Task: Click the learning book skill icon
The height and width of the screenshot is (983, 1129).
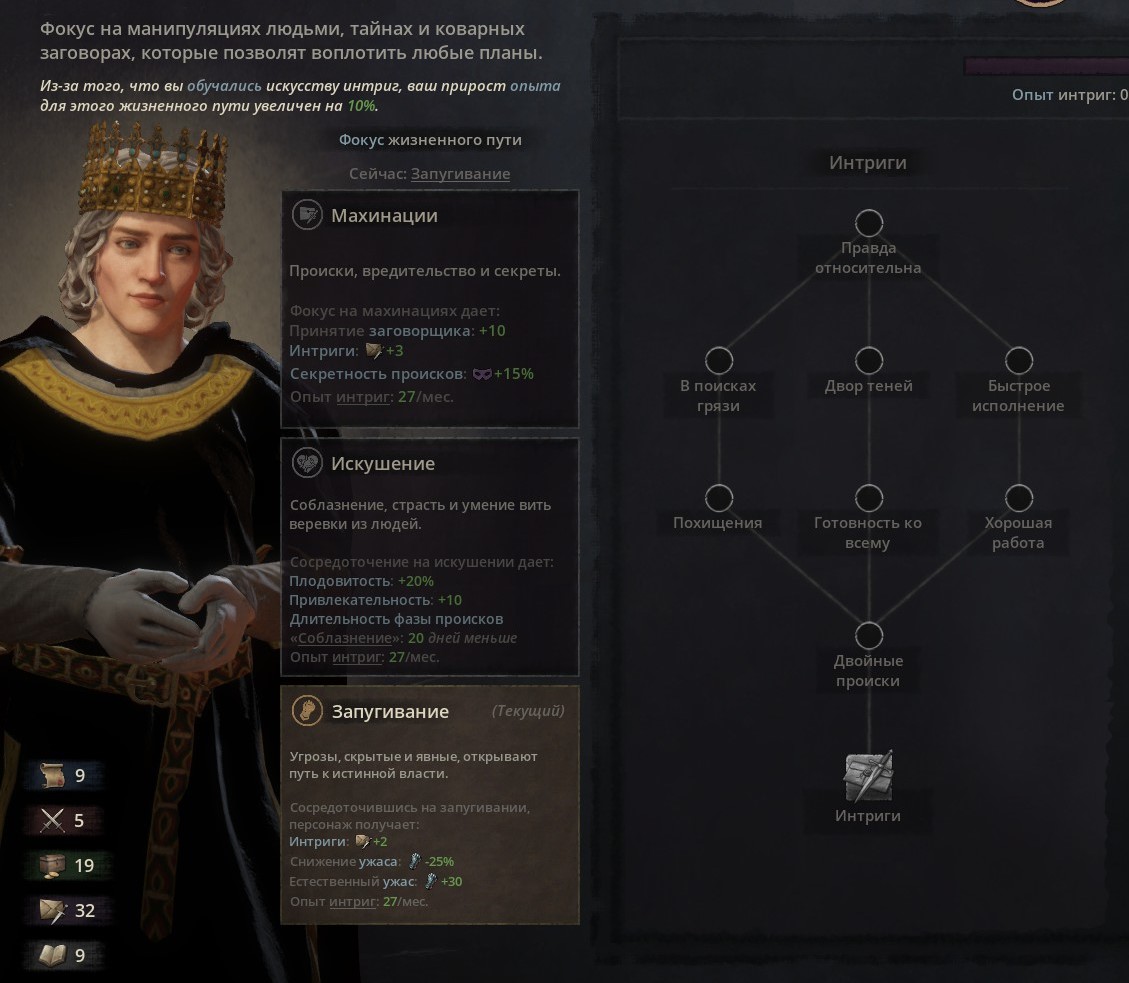Action: [53, 955]
